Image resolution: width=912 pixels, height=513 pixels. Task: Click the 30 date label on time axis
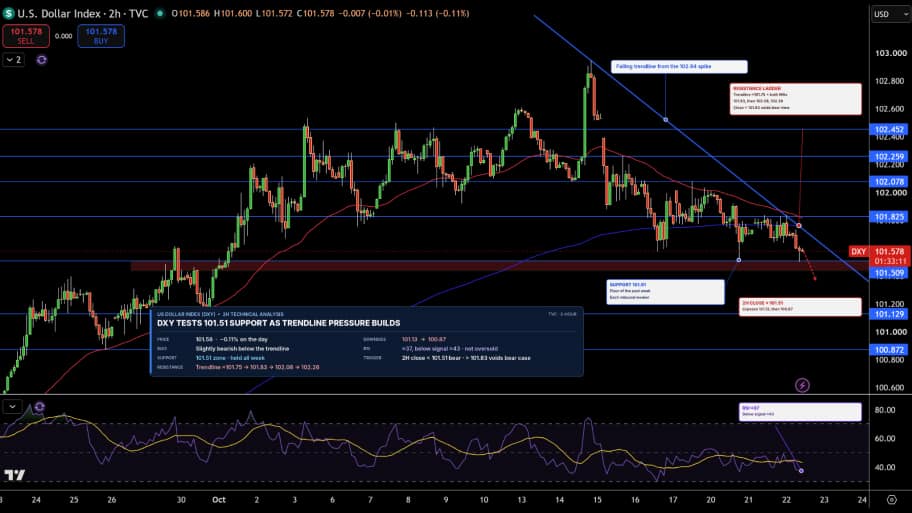coord(181,500)
